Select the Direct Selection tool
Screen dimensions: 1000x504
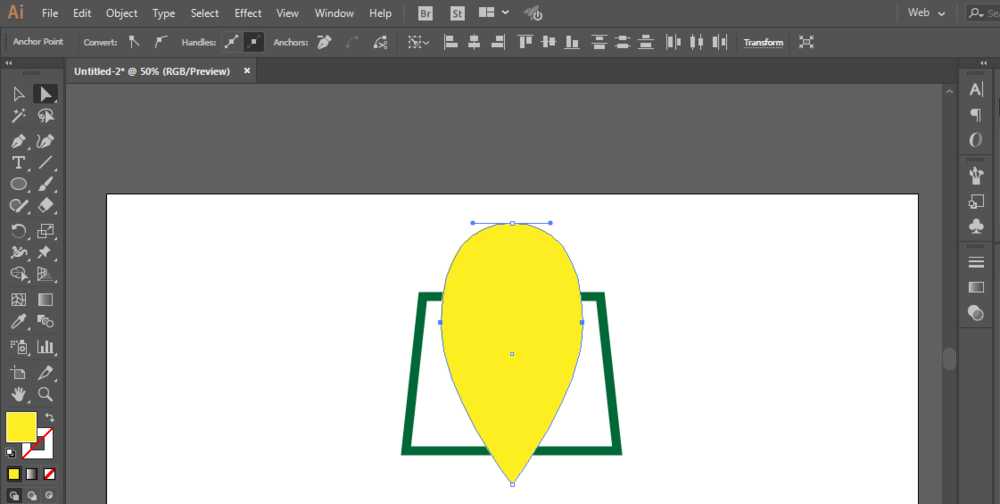click(45, 94)
